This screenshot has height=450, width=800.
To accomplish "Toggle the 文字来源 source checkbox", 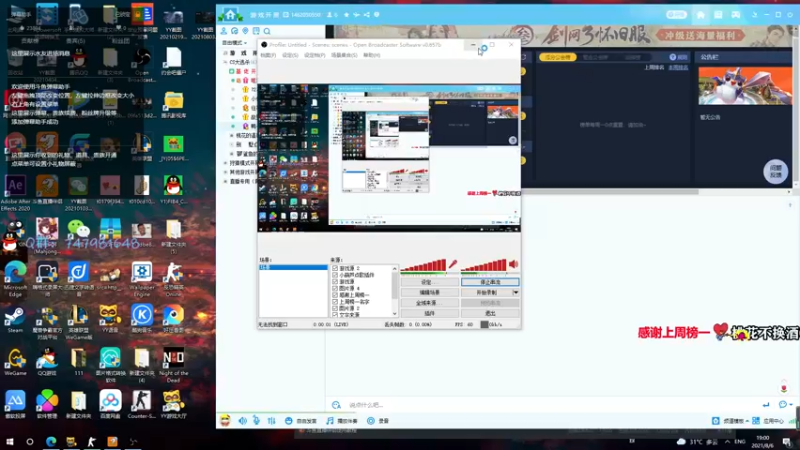I will click(335, 314).
